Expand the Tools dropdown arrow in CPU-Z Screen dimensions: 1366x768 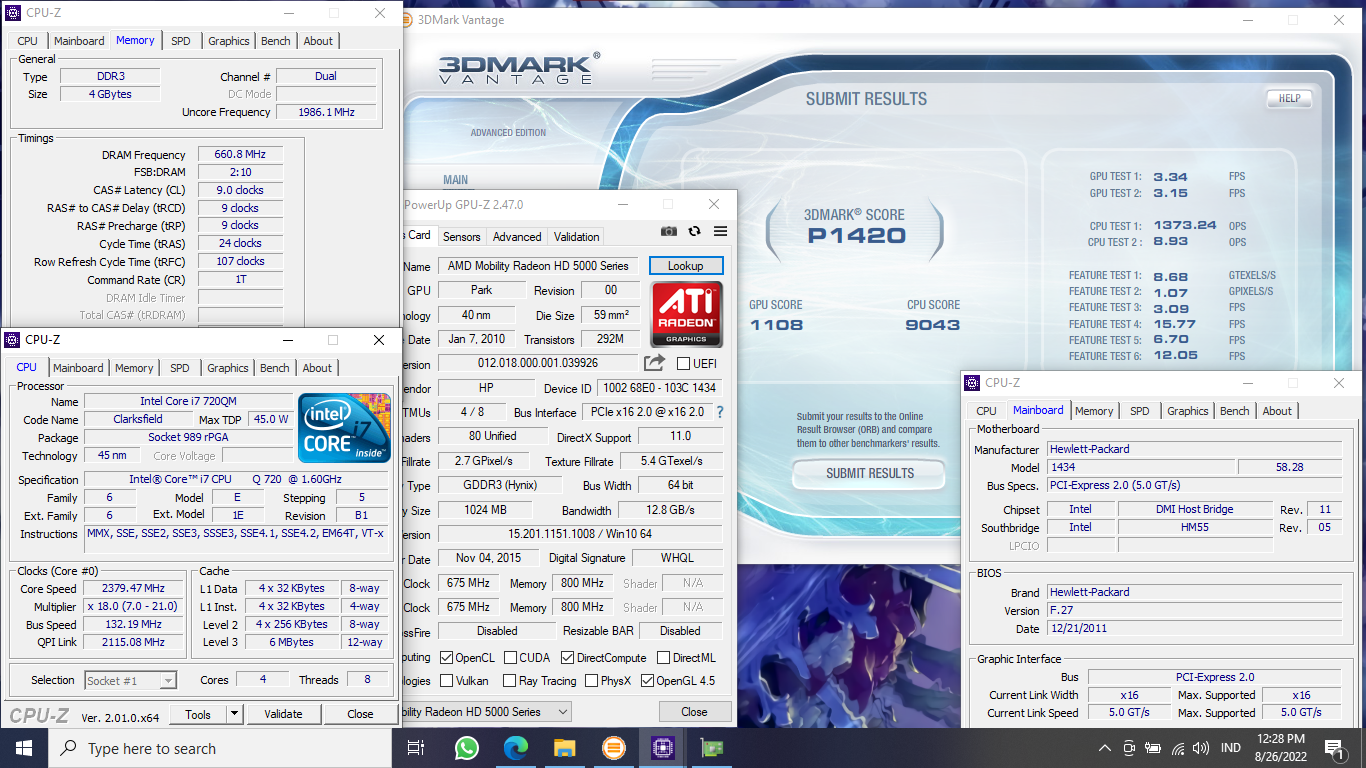tap(235, 714)
